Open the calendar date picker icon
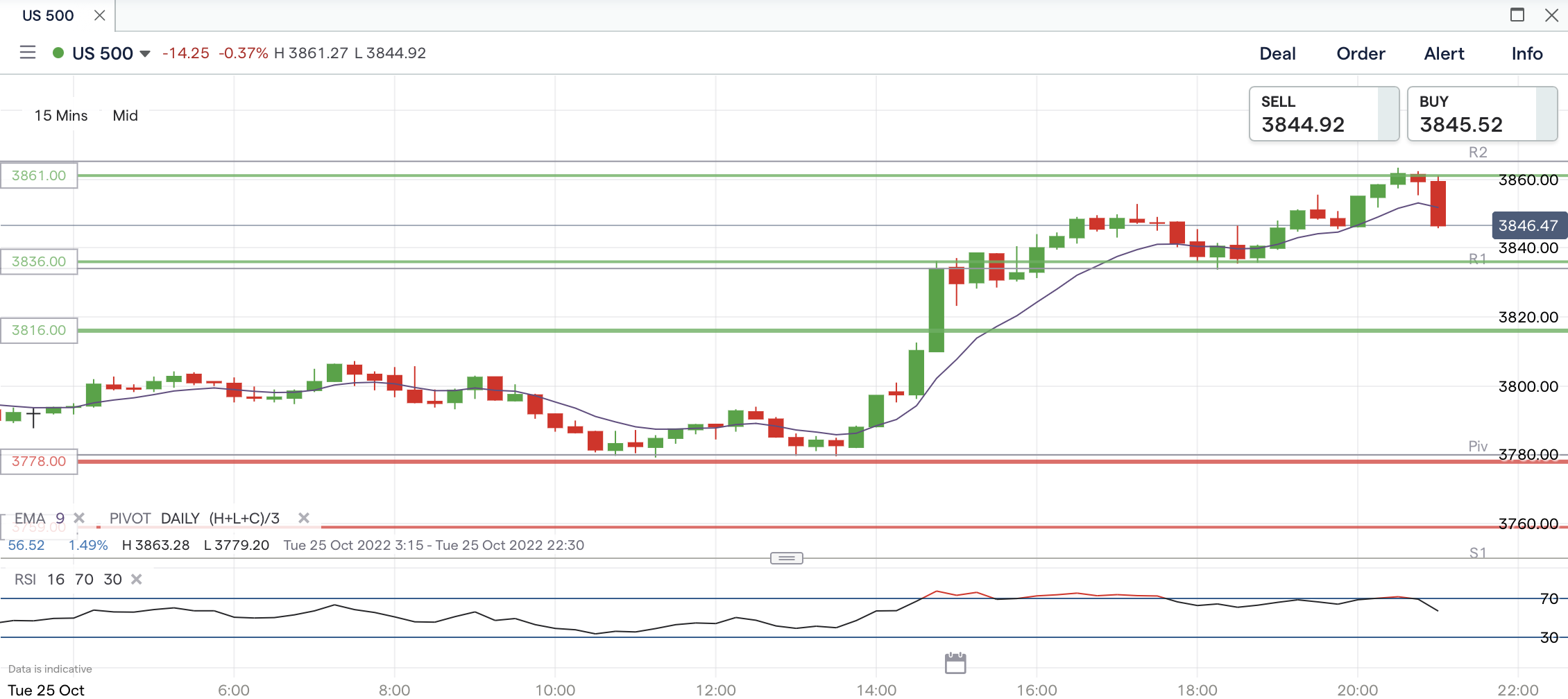The width and height of the screenshot is (1568, 699). click(955, 663)
